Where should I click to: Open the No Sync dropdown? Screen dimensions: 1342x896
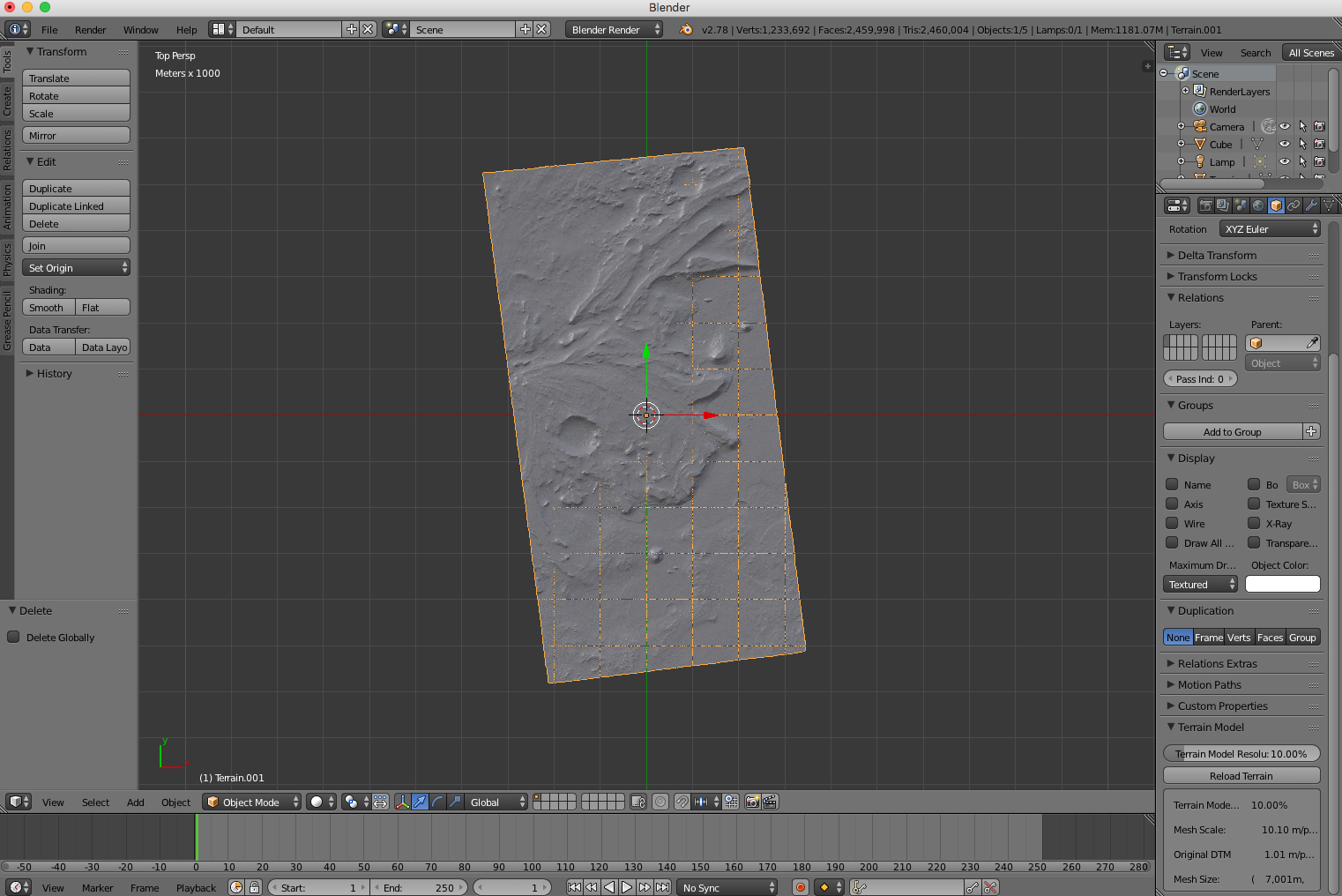727,887
